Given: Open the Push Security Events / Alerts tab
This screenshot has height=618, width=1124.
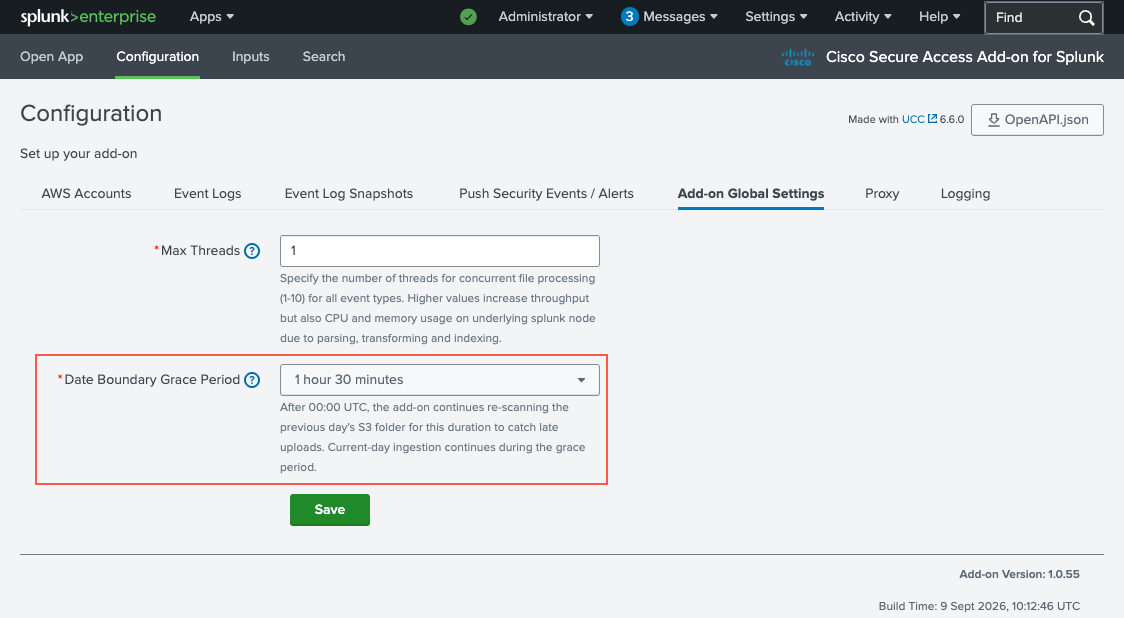Looking at the screenshot, I should click(x=546, y=194).
